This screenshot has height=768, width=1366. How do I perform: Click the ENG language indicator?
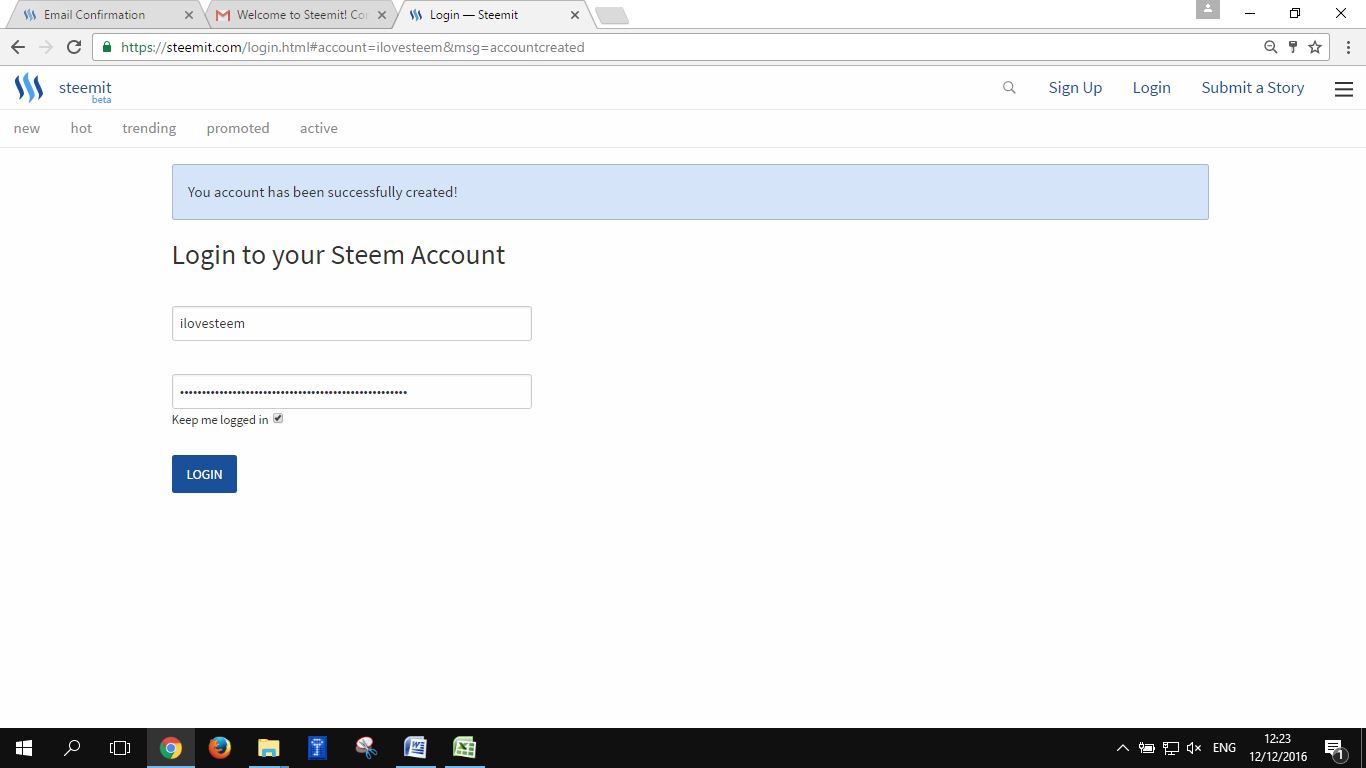pos(1224,748)
